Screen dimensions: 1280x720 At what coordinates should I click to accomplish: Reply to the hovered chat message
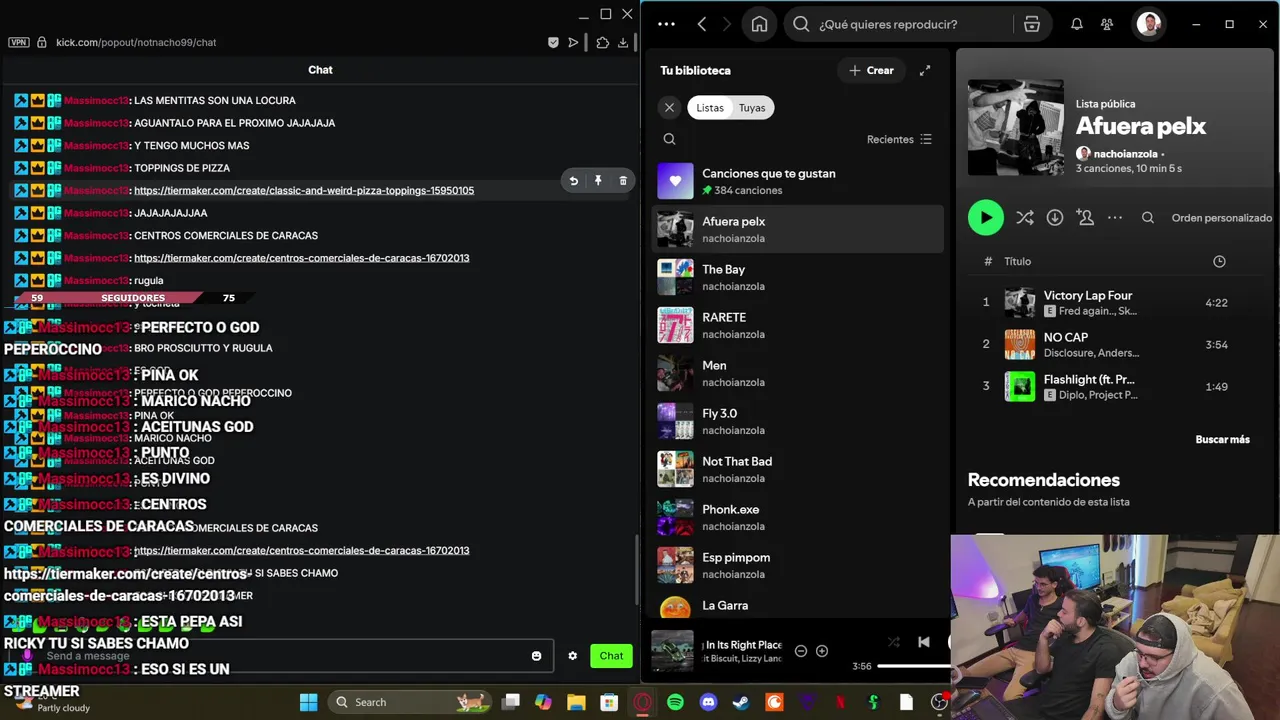(574, 181)
